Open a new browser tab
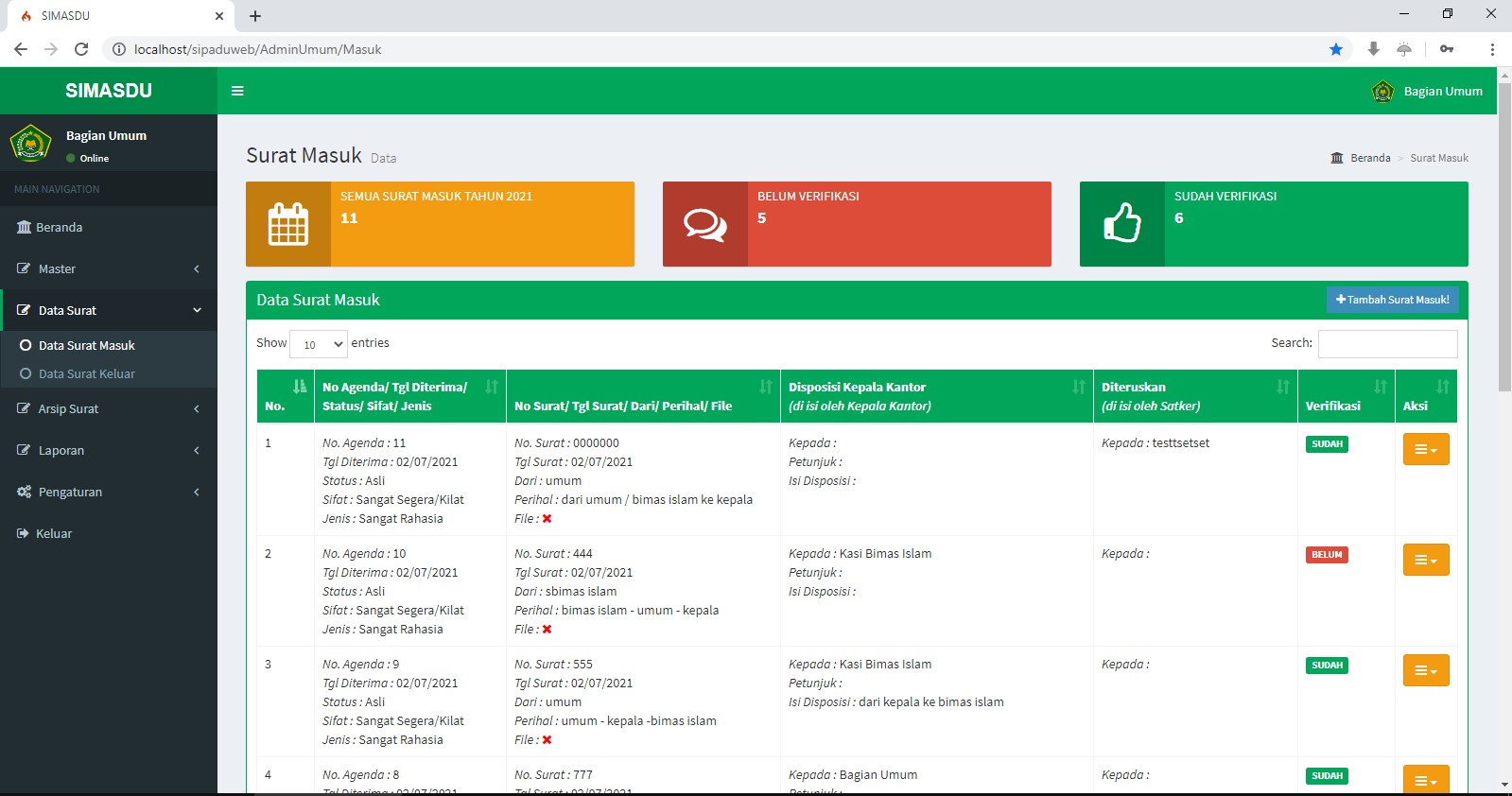1512x796 pixels. tap(255, 16)
